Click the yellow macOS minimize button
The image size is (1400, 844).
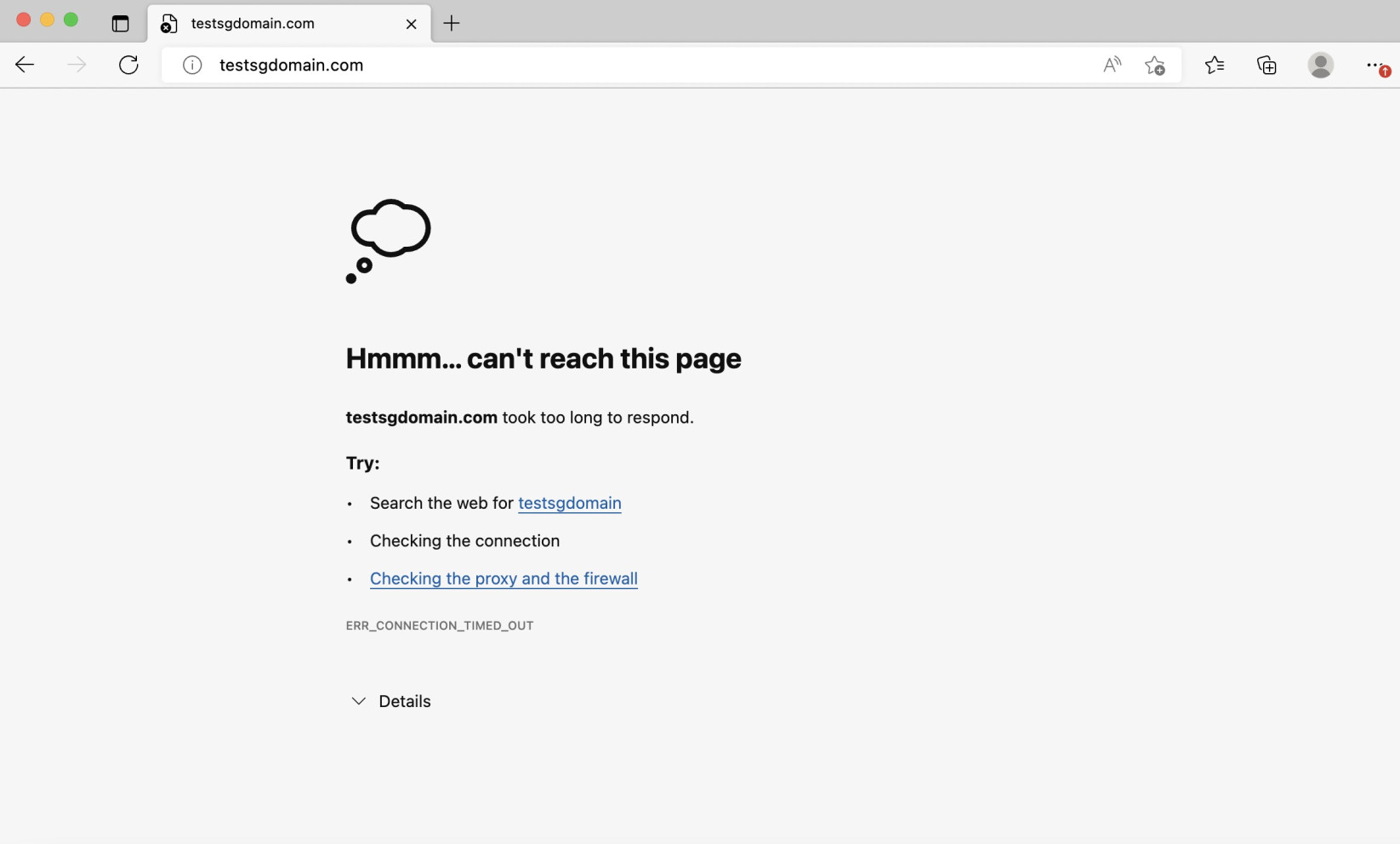pos(48,20)
